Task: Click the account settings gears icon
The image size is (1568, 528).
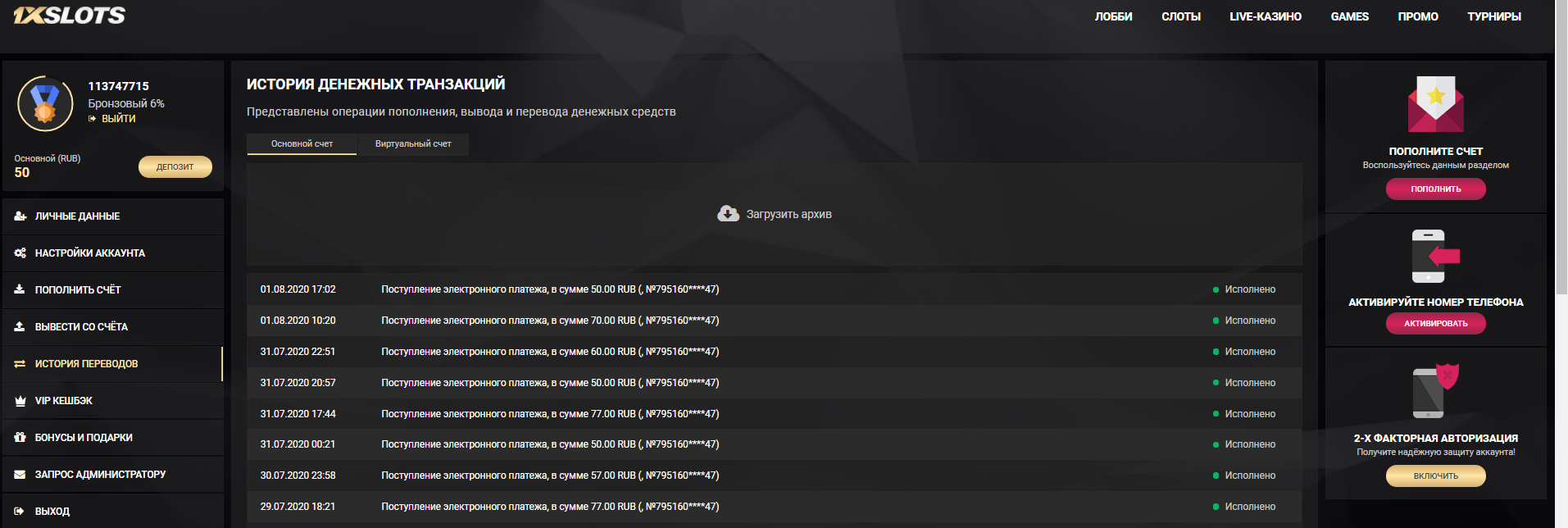Action: coord(20,253)
